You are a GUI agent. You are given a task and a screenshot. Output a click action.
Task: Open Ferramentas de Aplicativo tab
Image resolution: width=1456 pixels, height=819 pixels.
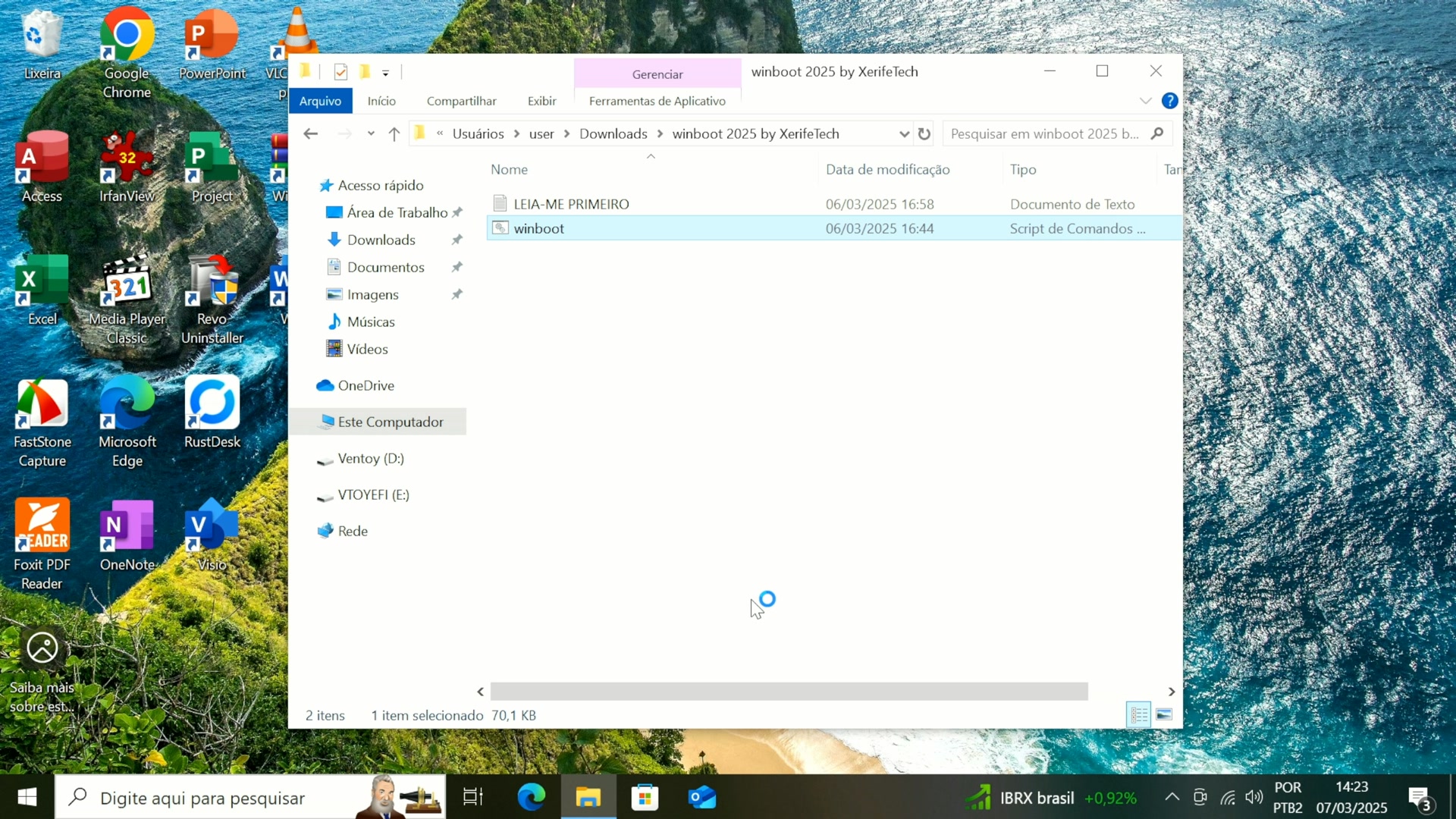657,101
